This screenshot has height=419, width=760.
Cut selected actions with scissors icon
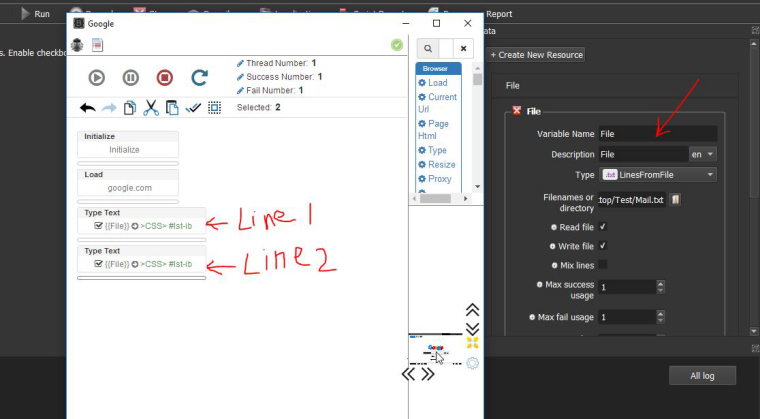coord(151,107)
